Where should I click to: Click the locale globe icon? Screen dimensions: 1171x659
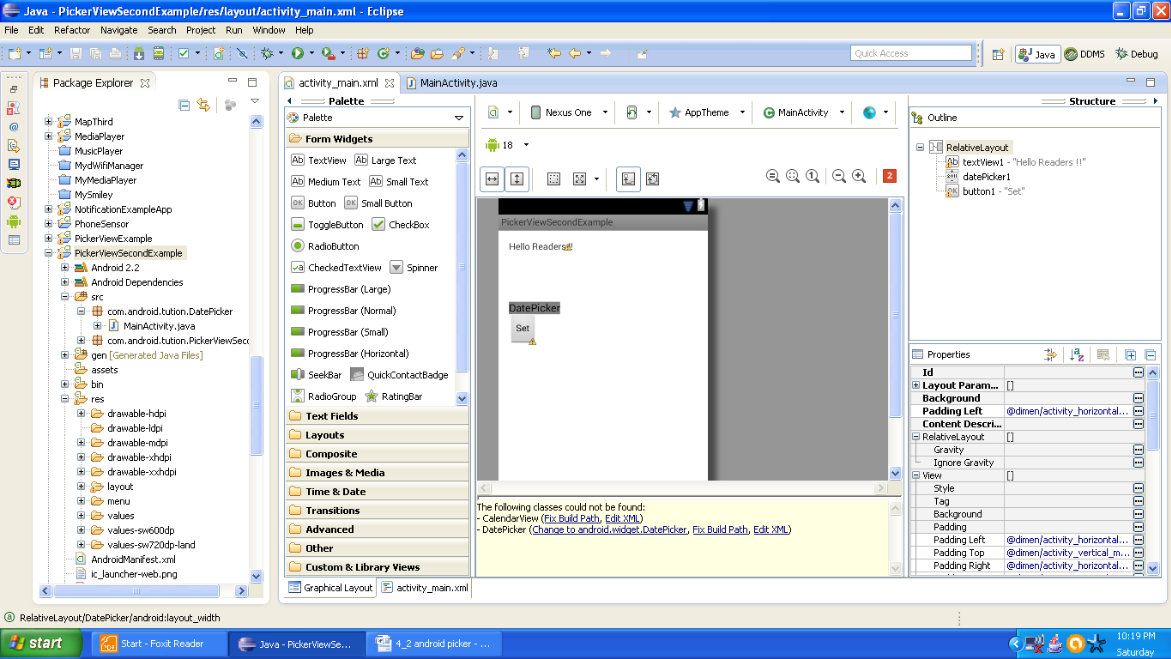pos(869,112)
